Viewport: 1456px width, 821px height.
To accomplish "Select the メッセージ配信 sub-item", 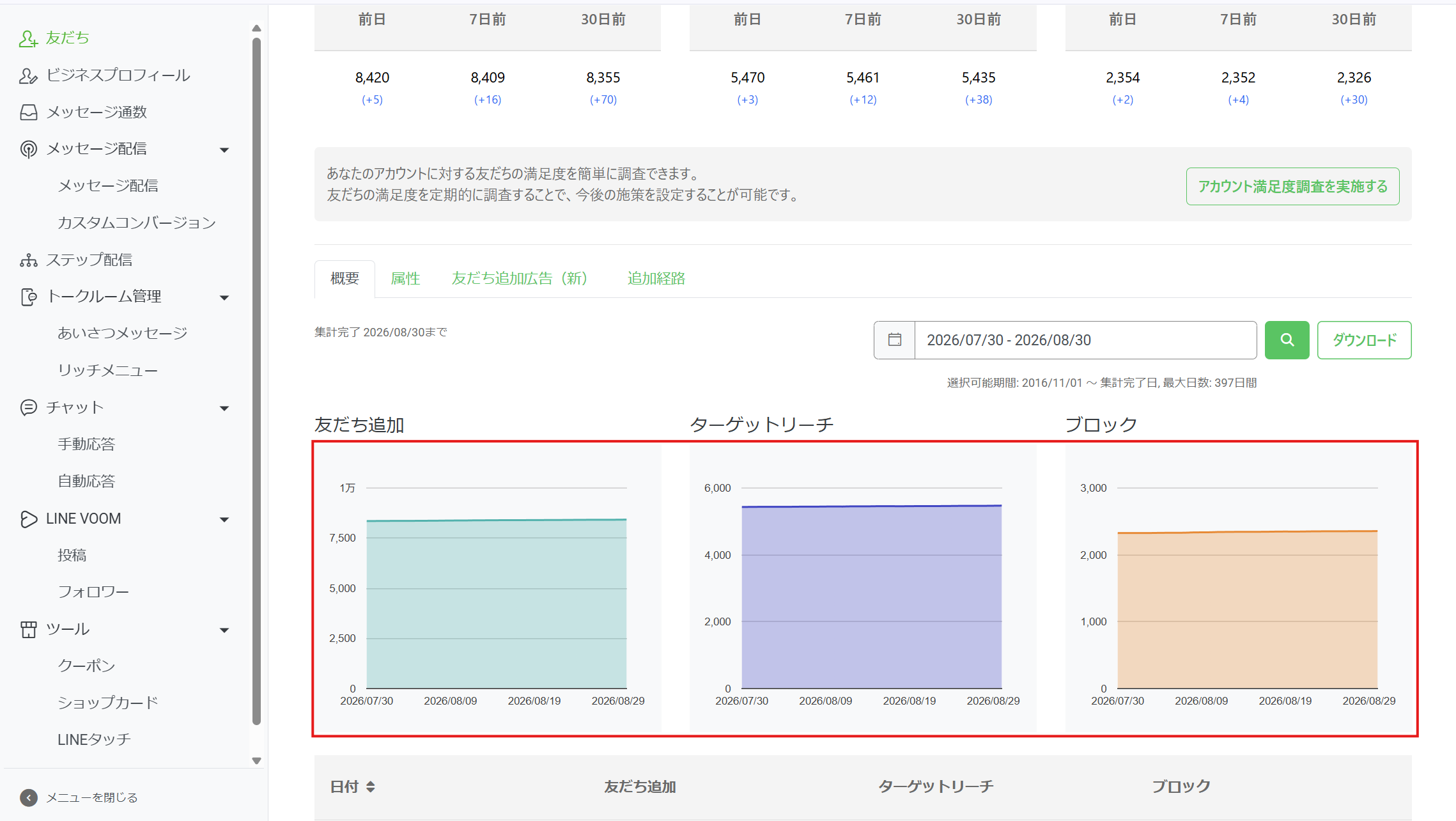I will 108,186.
